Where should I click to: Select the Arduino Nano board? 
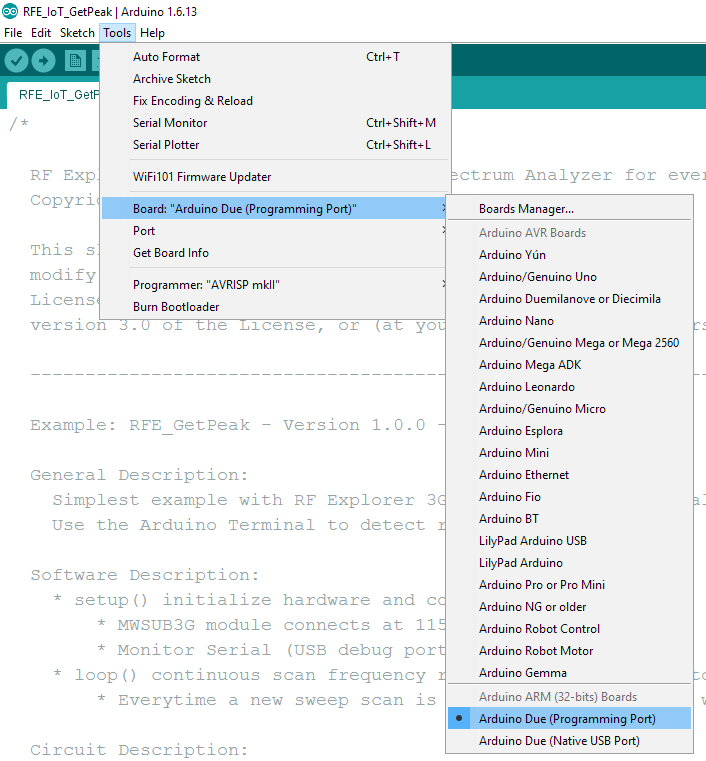[x=570, y=321]
